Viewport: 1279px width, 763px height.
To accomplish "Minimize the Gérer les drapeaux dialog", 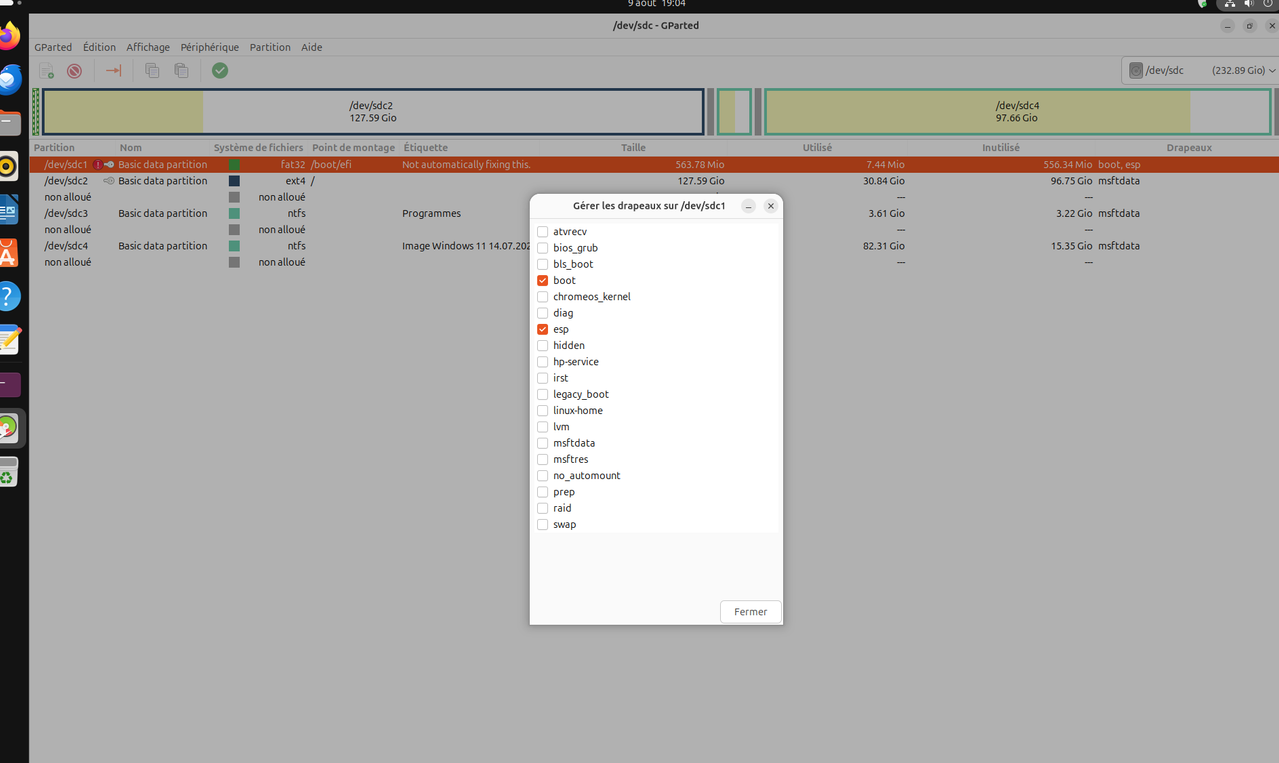I will [748, 206].
